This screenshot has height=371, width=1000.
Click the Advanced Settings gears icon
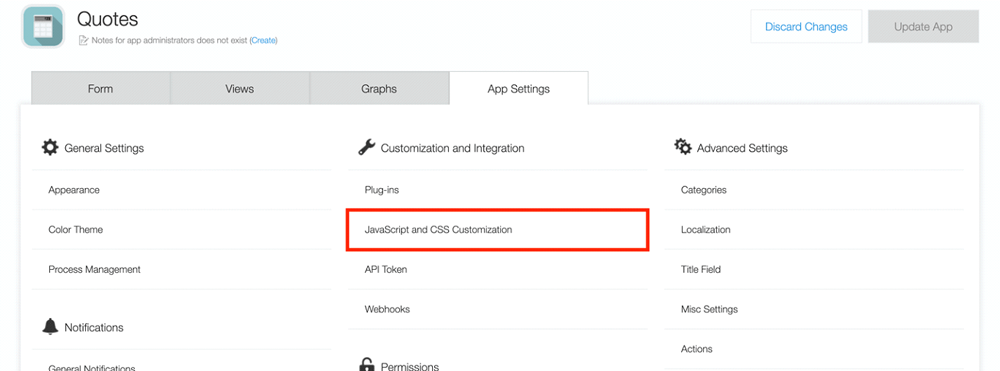683,147
